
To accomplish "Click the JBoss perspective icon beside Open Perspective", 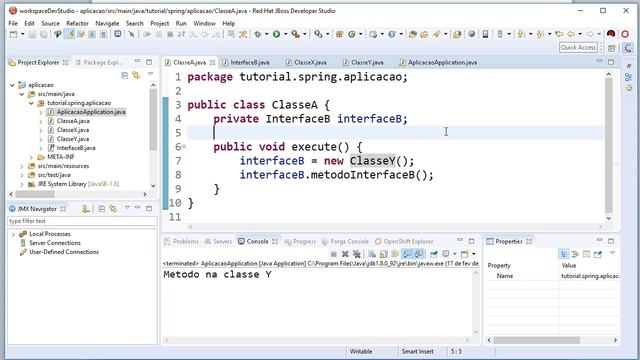I will coord(628,48).
